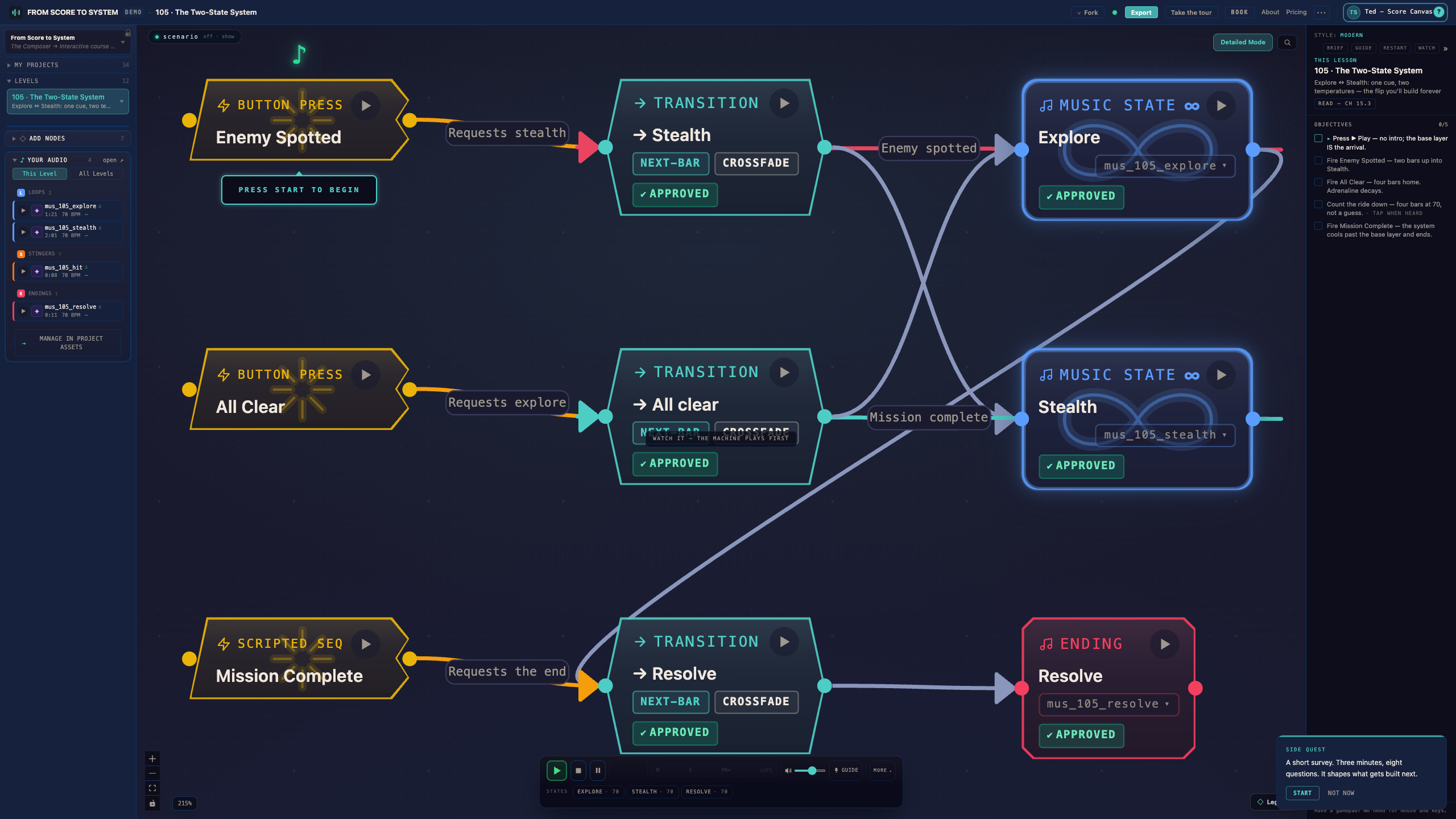The height and width of the screenshot is (819, 1456).
Task: Pause playback in the transport bar
Action: click(x=598, y=771)
